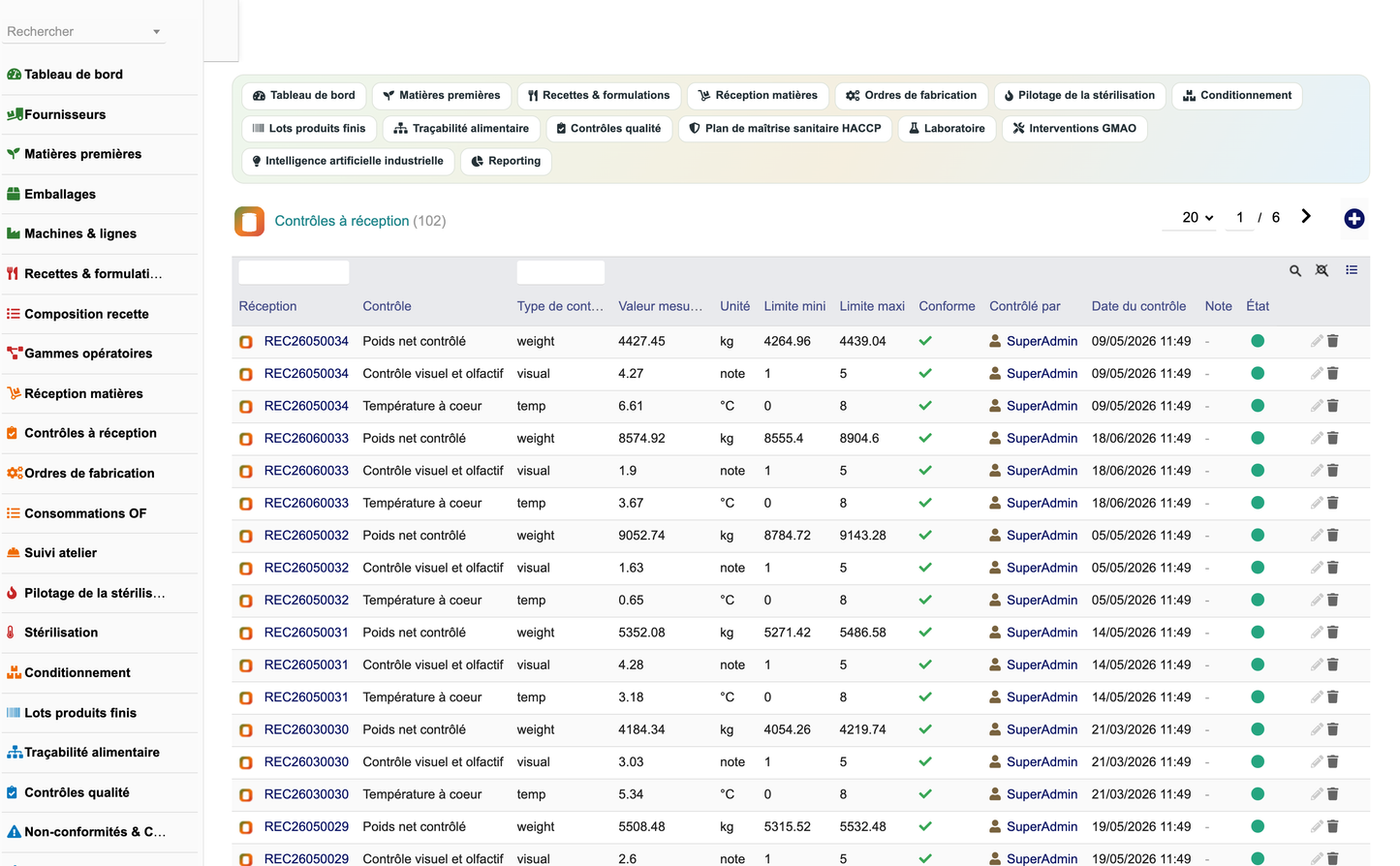Screen dimensions: 1400x866
Task: Open the Reporting top tab
Action: (506, 162)
